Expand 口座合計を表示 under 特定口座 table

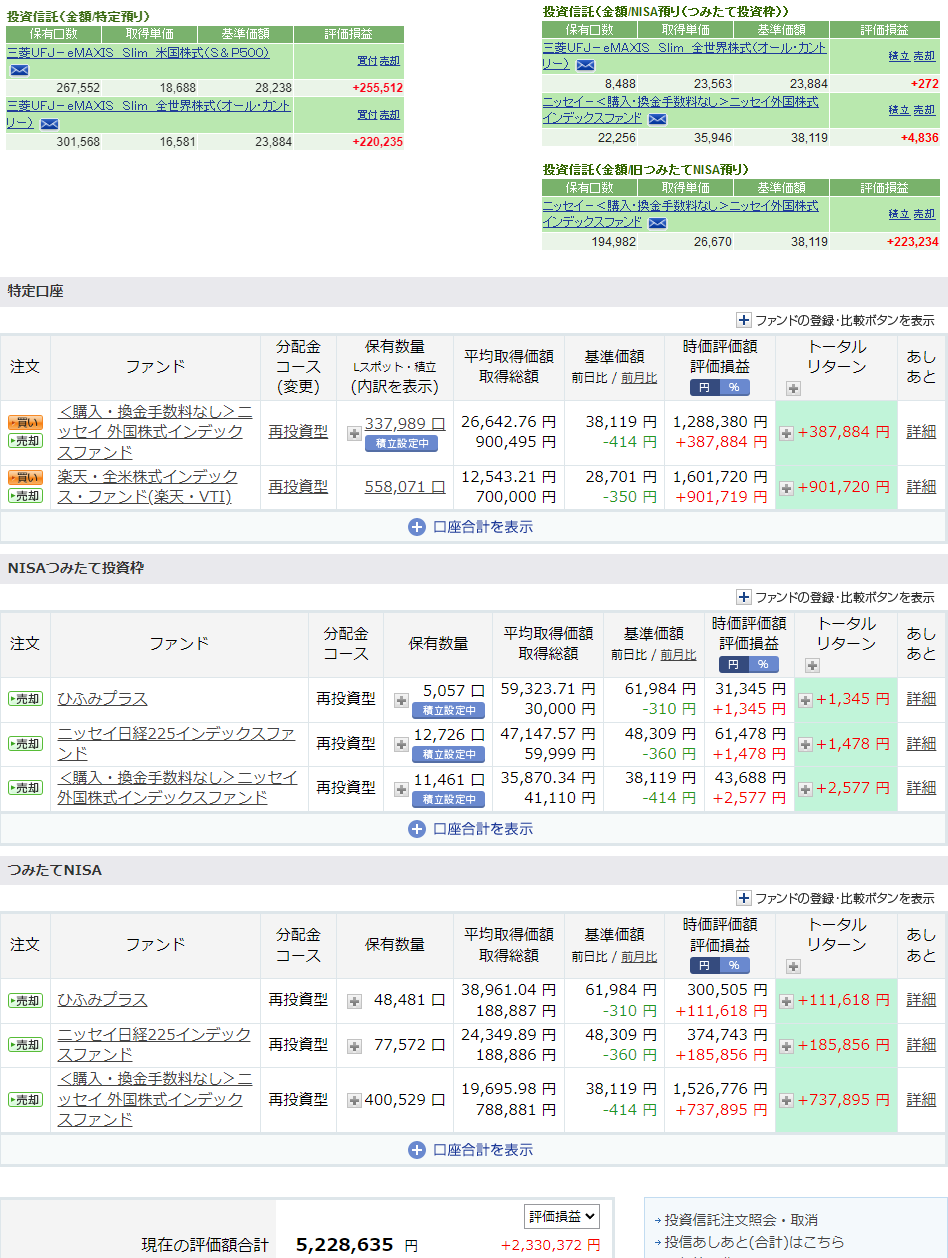472,527
